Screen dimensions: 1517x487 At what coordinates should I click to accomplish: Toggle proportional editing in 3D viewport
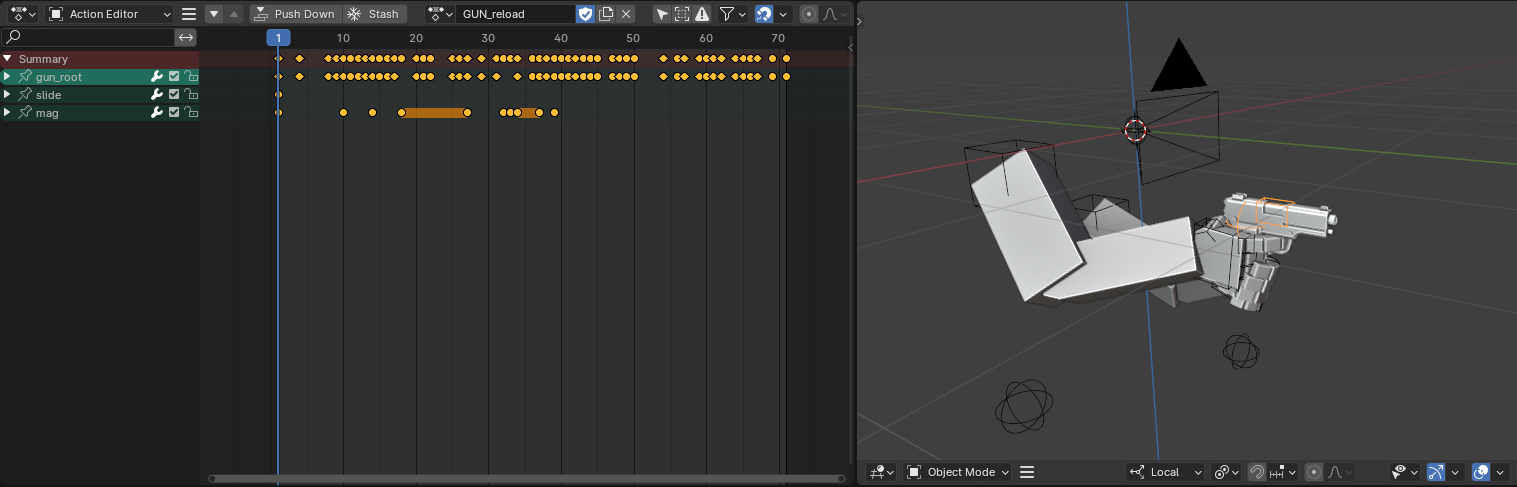[1314, 472]
